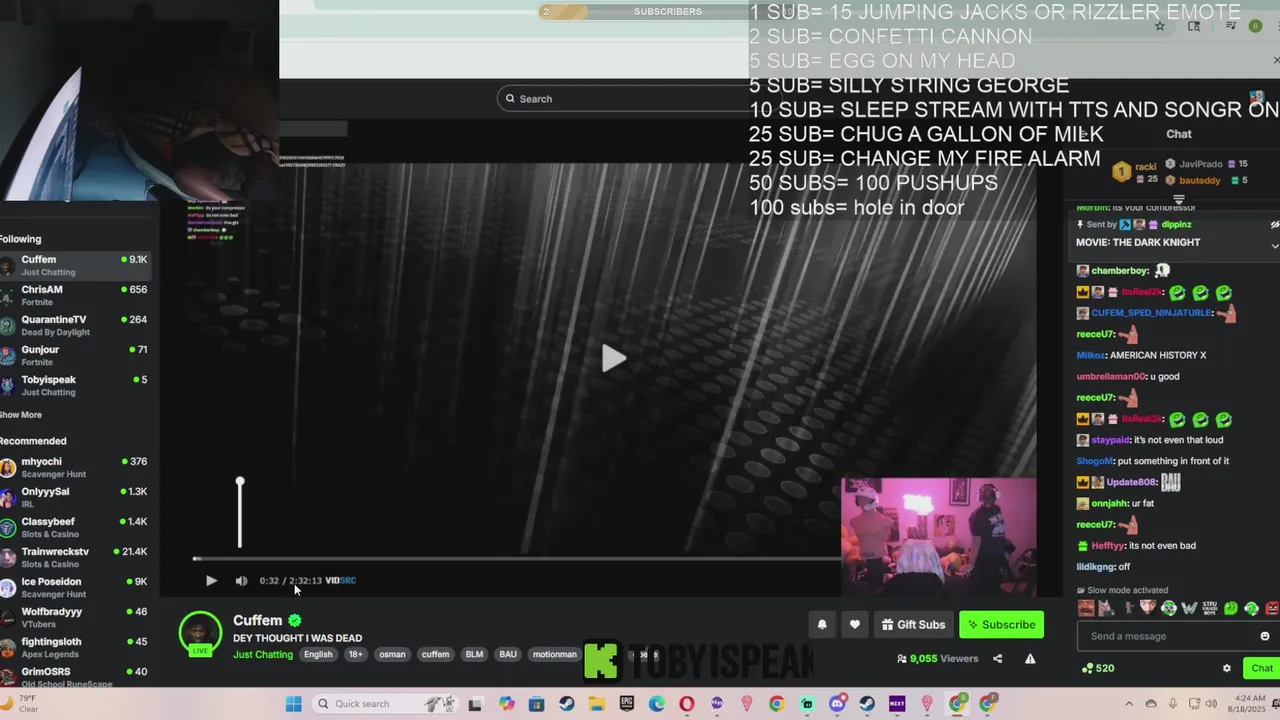Viewport: 1280px width, 720px height.
Task: Click username ShogoM in chat
Action: click(x=1094, y=461)
